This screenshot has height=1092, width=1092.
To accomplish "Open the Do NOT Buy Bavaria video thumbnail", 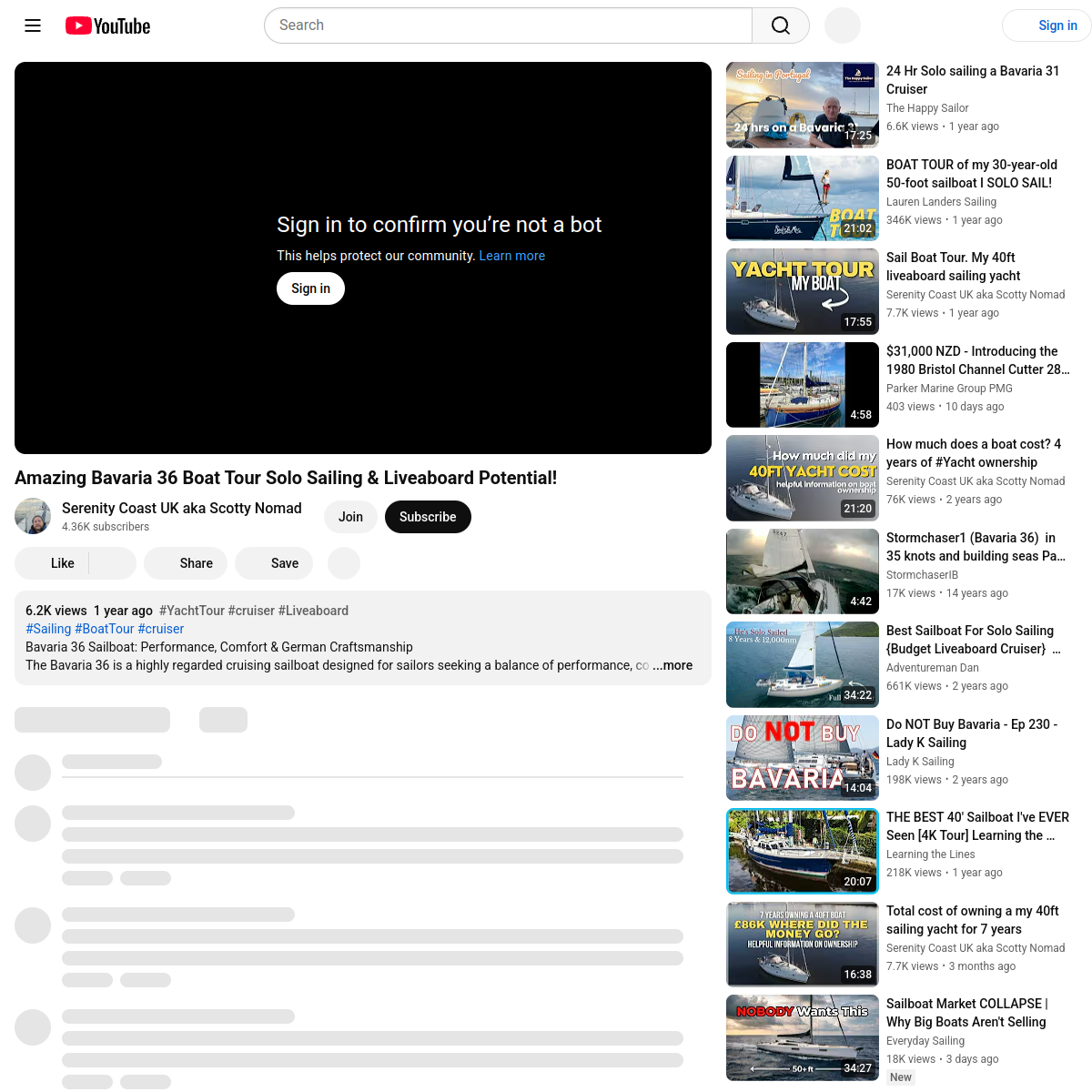I will [802, 757].
